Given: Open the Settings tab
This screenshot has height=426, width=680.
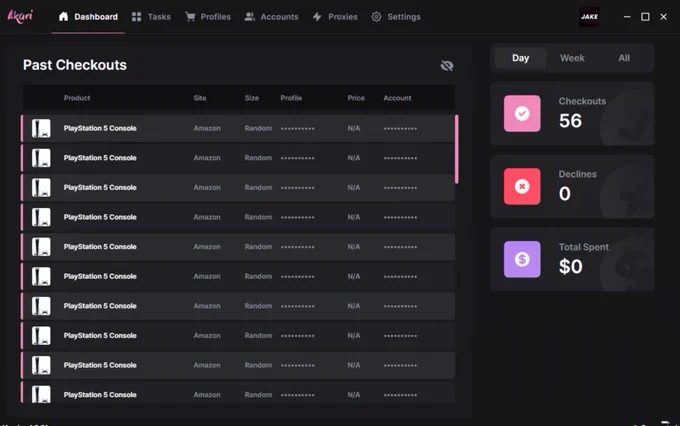Looking at the screenshot, I should coord(396,17).
